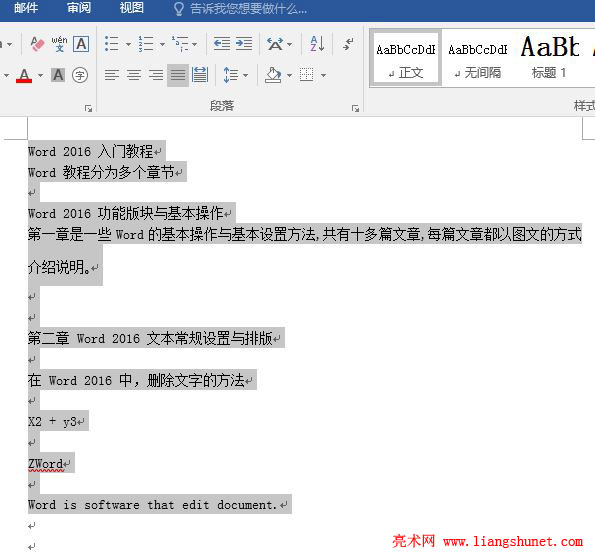Align text right
The height and width of the screenshot is (557, 595).
point(156,75)
